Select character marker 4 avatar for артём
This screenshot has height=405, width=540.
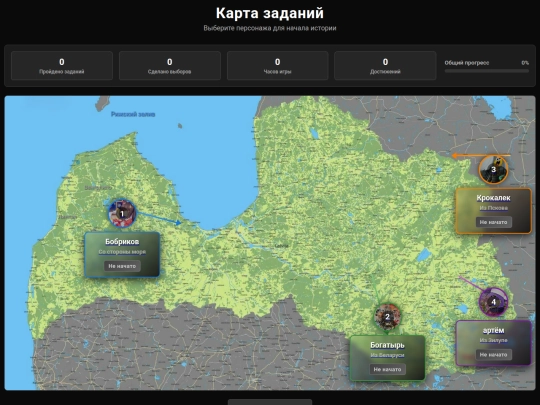coord(493,302)
